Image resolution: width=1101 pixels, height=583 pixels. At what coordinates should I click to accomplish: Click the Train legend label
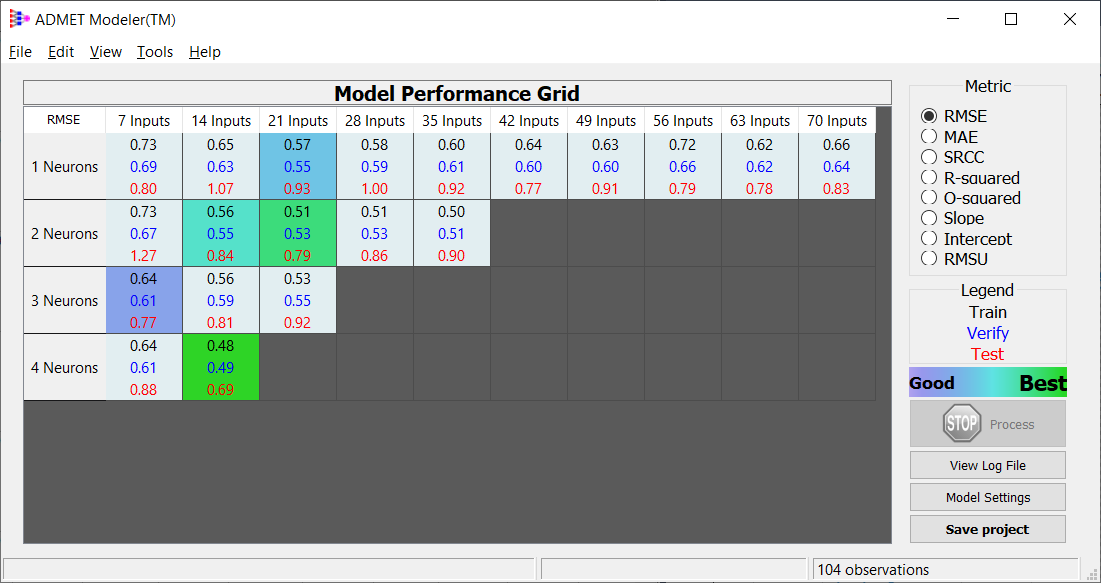pyautogui.click(x=988, y=312)
